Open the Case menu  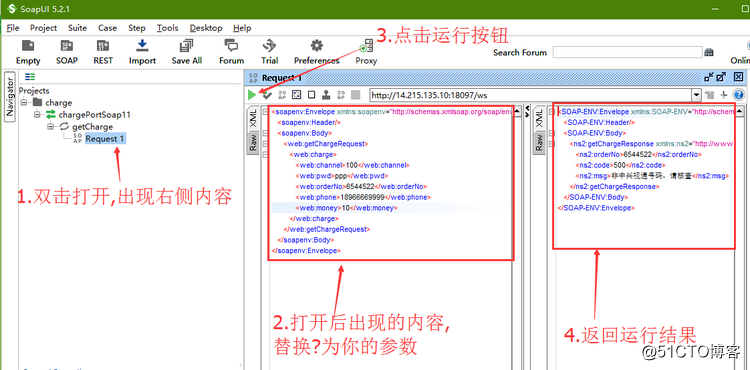click(x=107, y=28)
